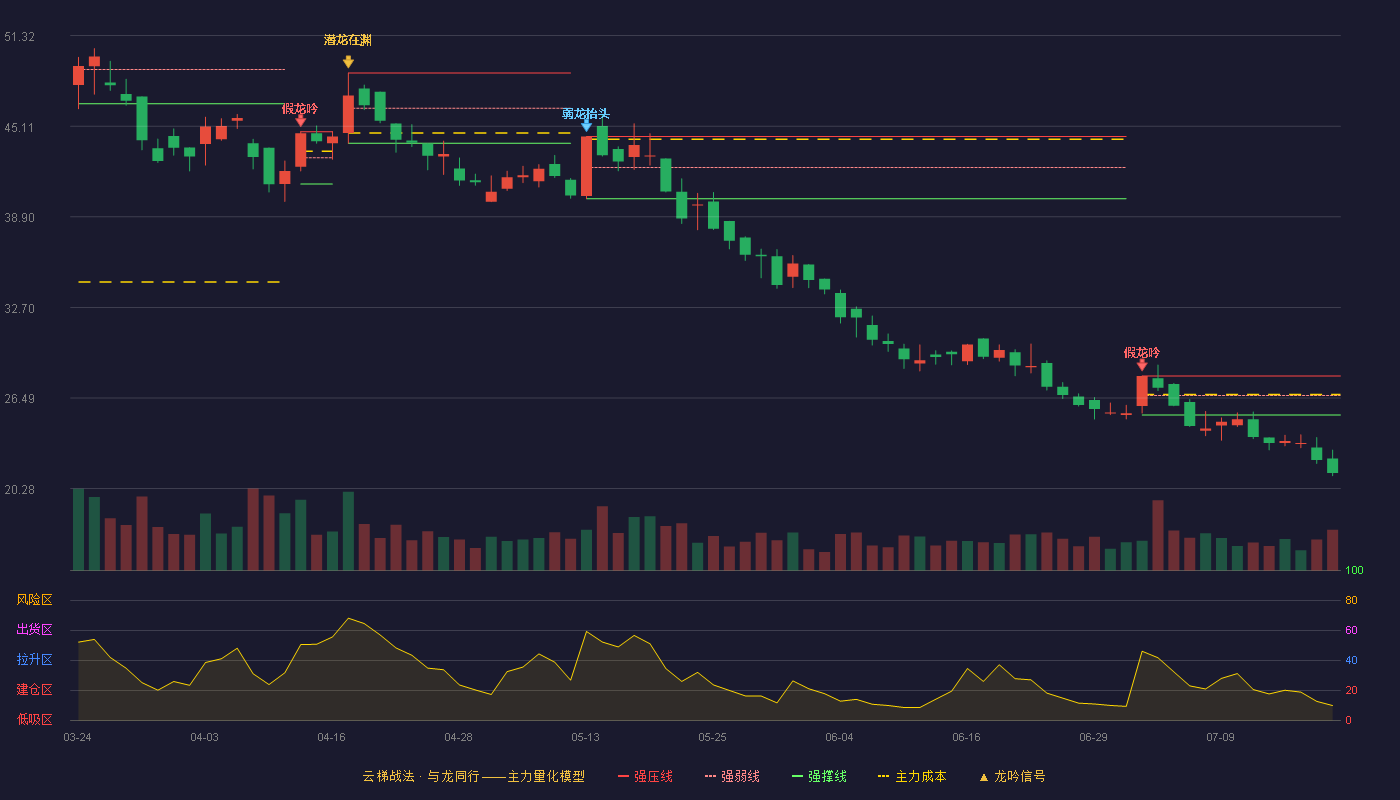Click the 拉升区 zone label

[34, 660]
